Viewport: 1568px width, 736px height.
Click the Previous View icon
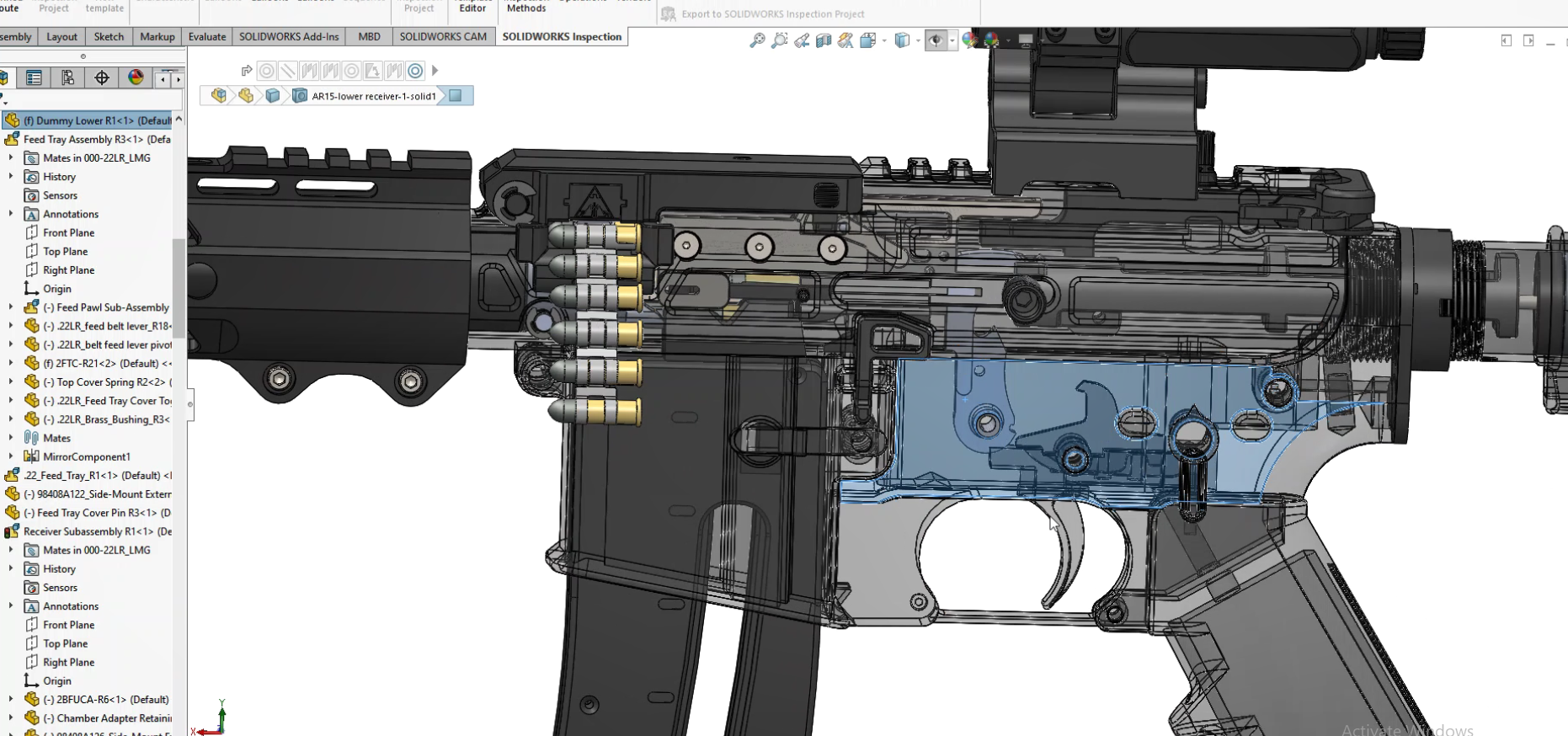802,40
